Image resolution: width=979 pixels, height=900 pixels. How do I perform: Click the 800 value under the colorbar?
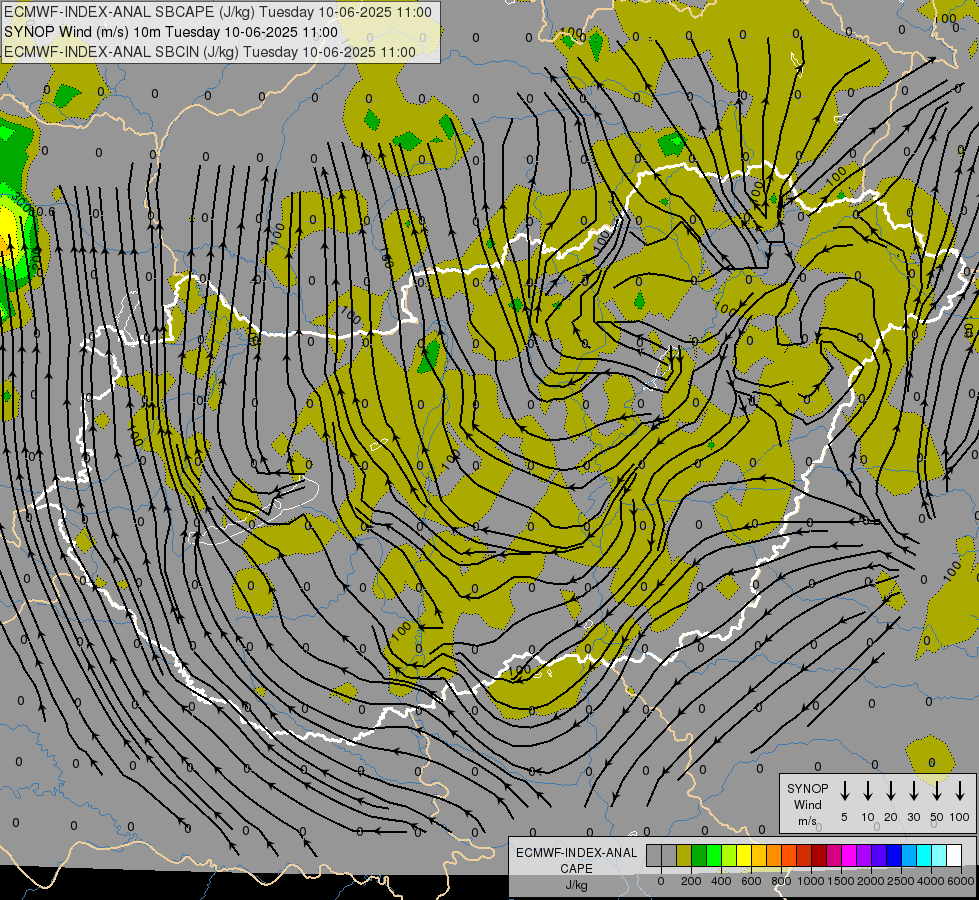[x=781, y=881]
